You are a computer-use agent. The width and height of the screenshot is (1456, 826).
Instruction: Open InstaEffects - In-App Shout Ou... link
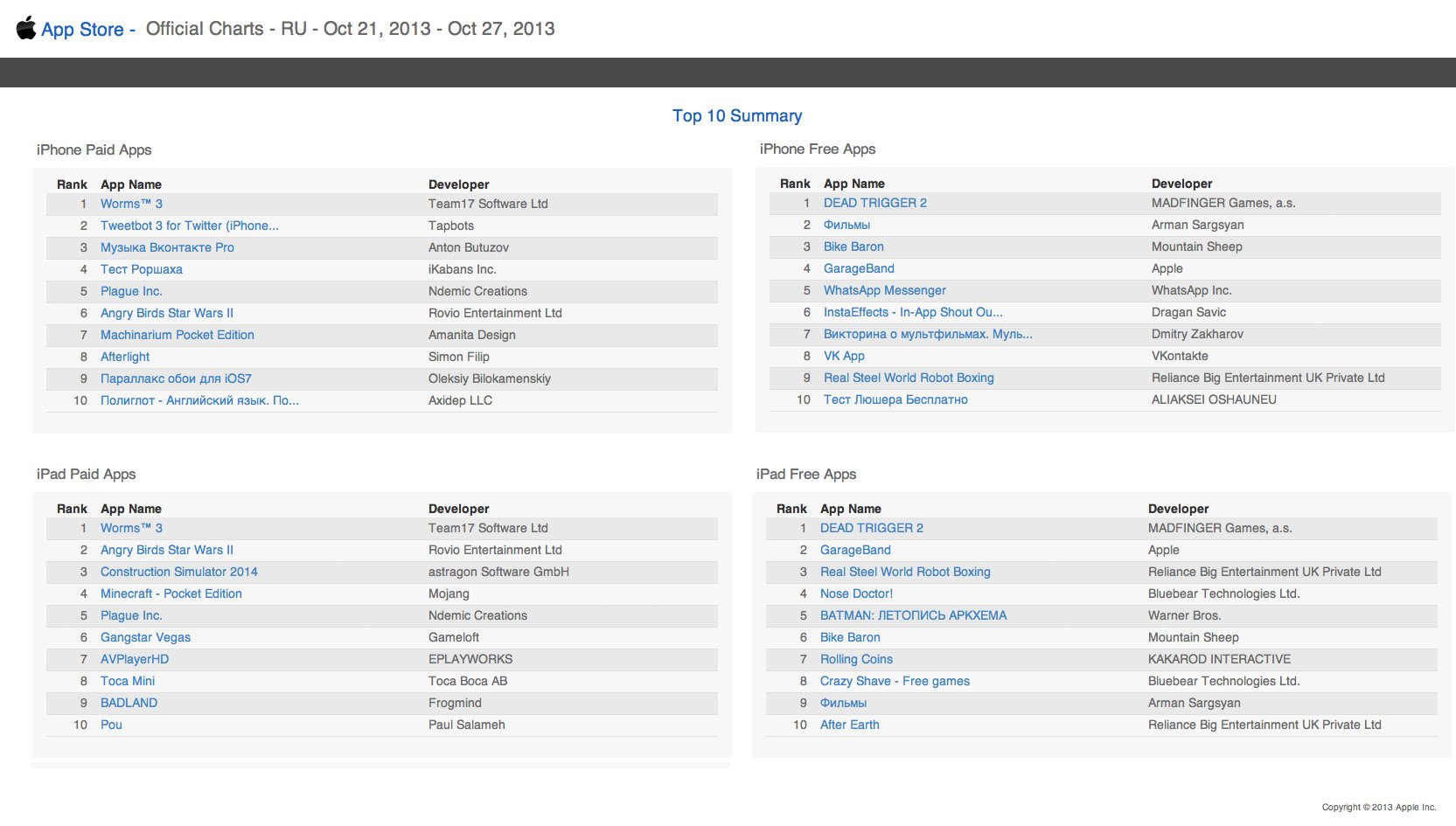point(913,312)
